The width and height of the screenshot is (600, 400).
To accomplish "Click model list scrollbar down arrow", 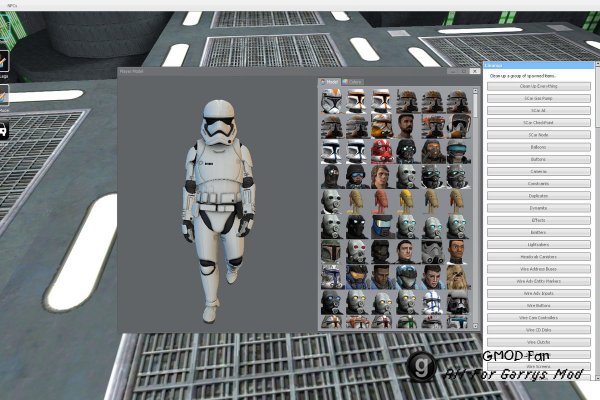I will click(x=475, y=326).
